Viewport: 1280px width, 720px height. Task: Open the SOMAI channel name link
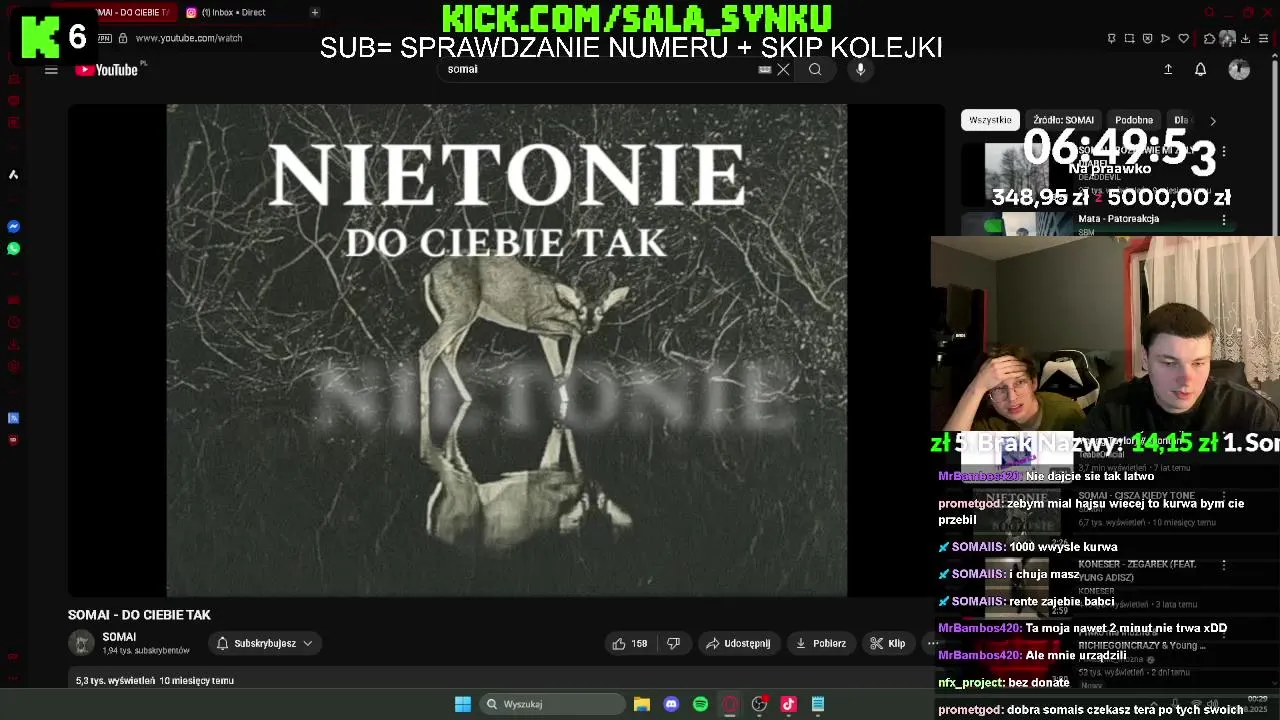click(119, 637)
